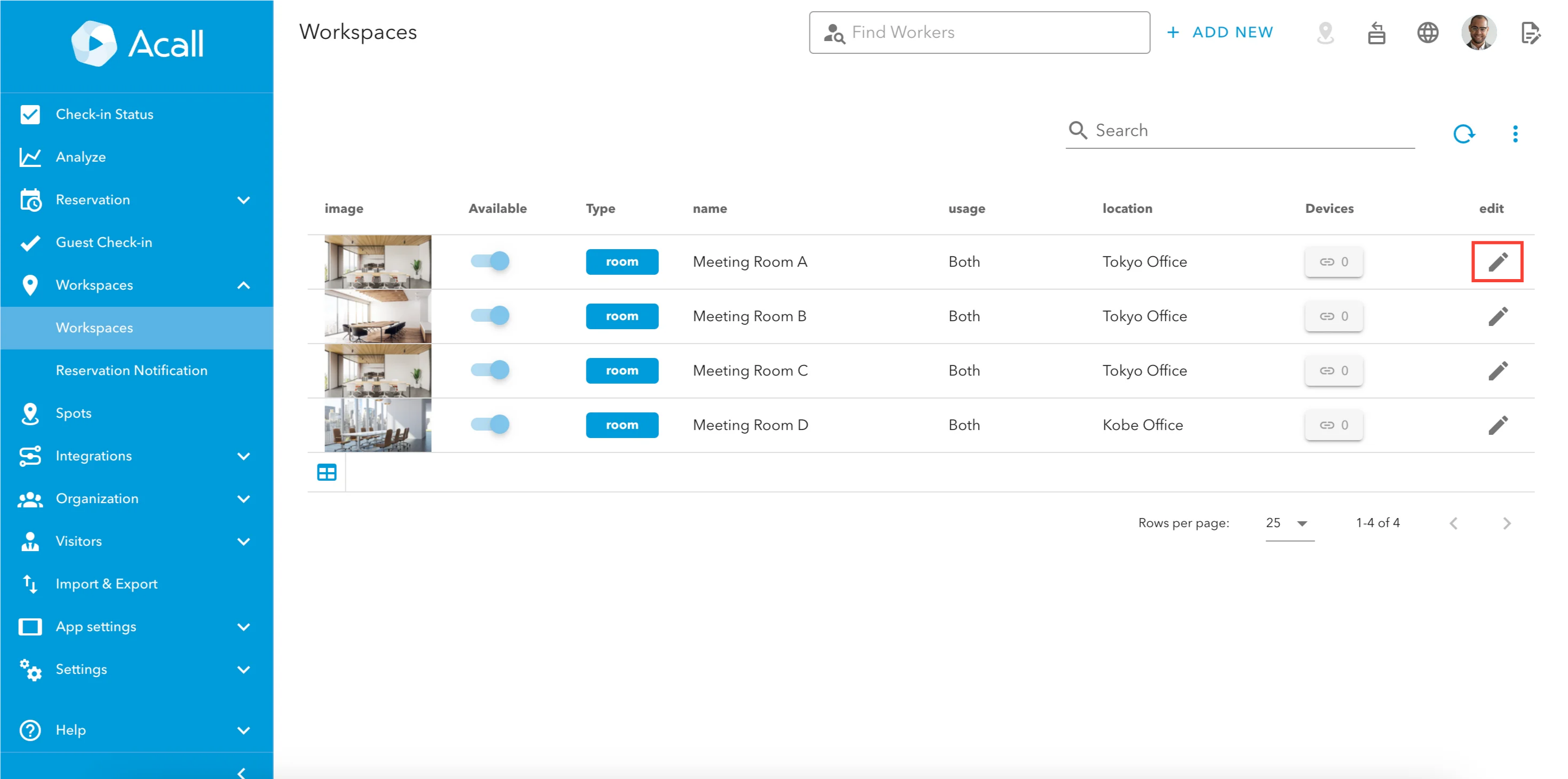Click room type badge for Meeting Room A
Viewport: 1568px width, 779px height.
(622, 261)
